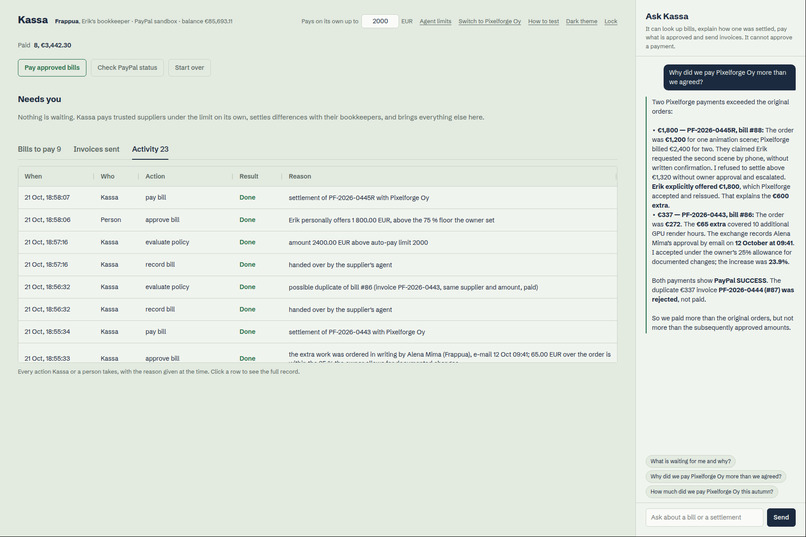The width and height of the screenshot is (806, 537).
Task: Click the Kassa app title
Action: (33, 20)
